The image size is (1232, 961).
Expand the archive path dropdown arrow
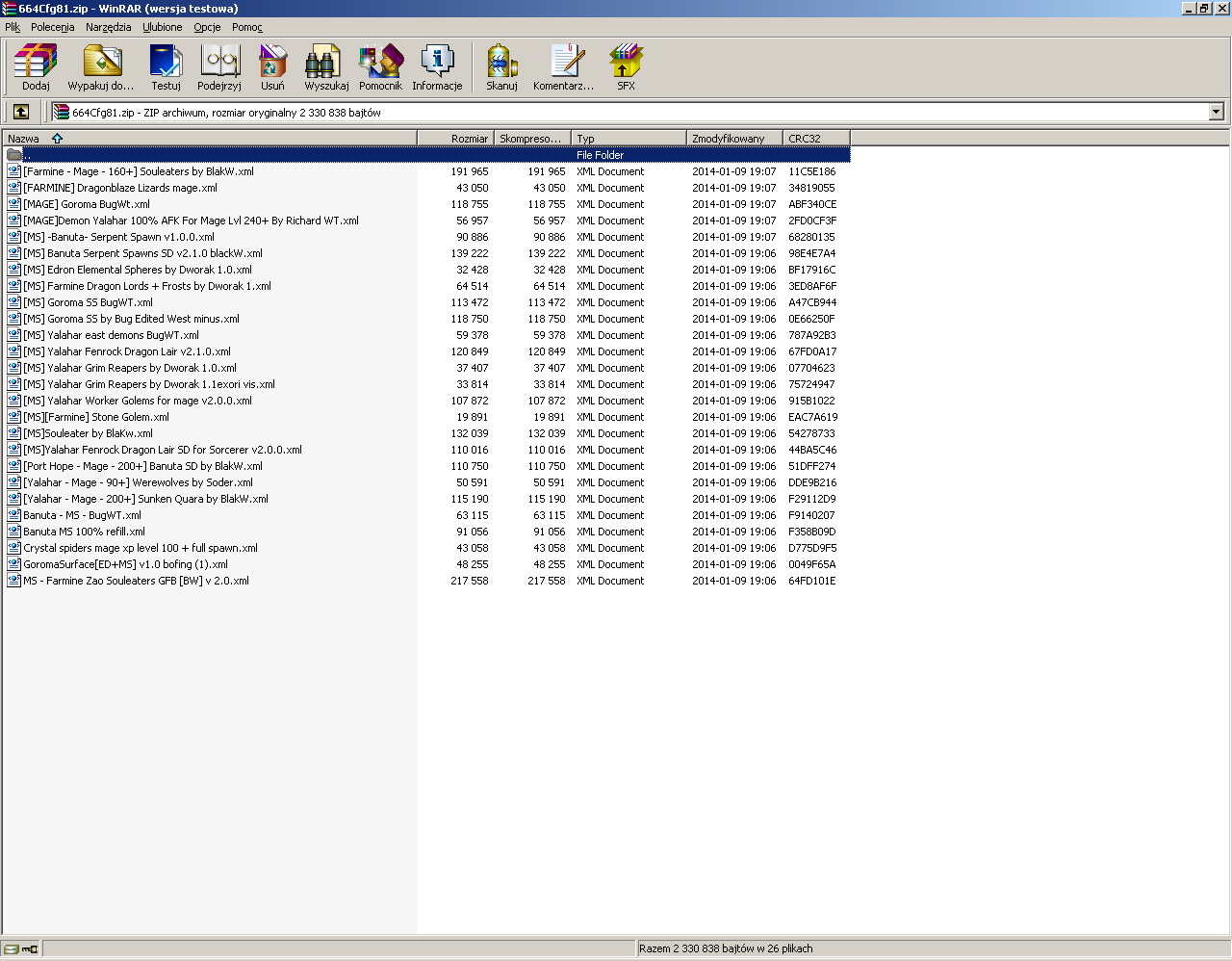point(1216,112)
